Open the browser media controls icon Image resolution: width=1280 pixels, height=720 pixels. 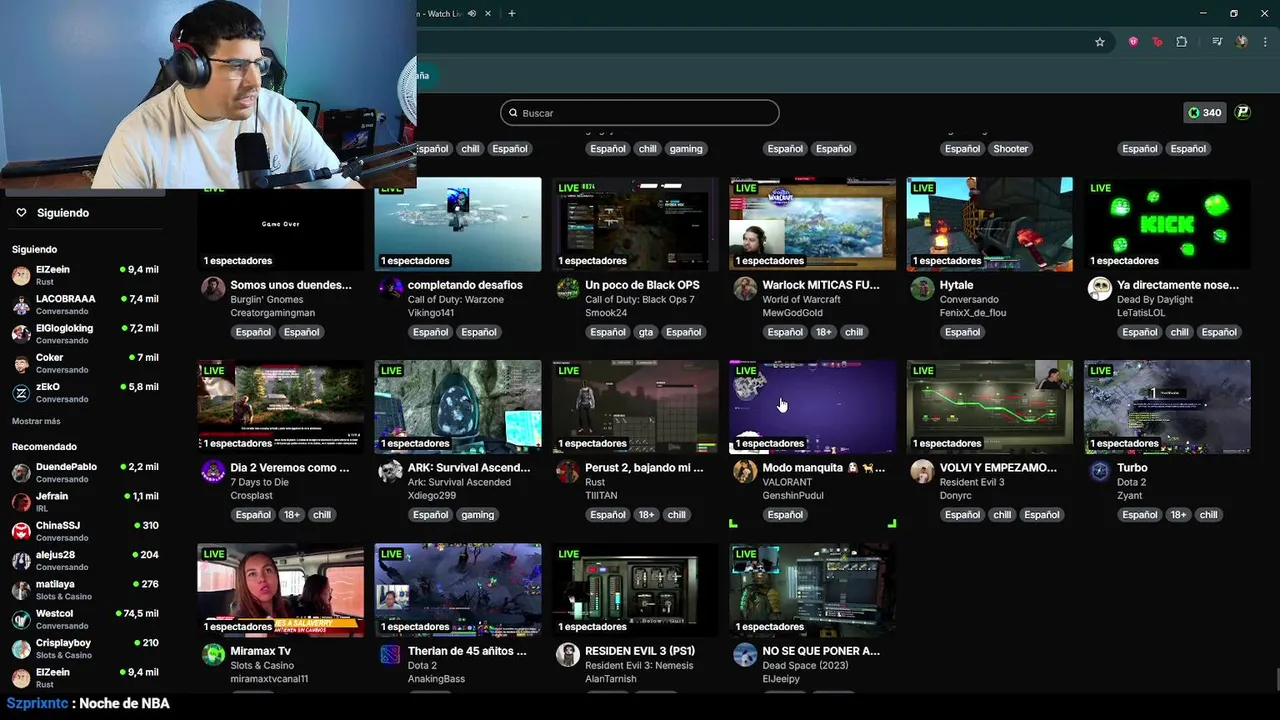pyautogui.click(x=1217, y=42)
